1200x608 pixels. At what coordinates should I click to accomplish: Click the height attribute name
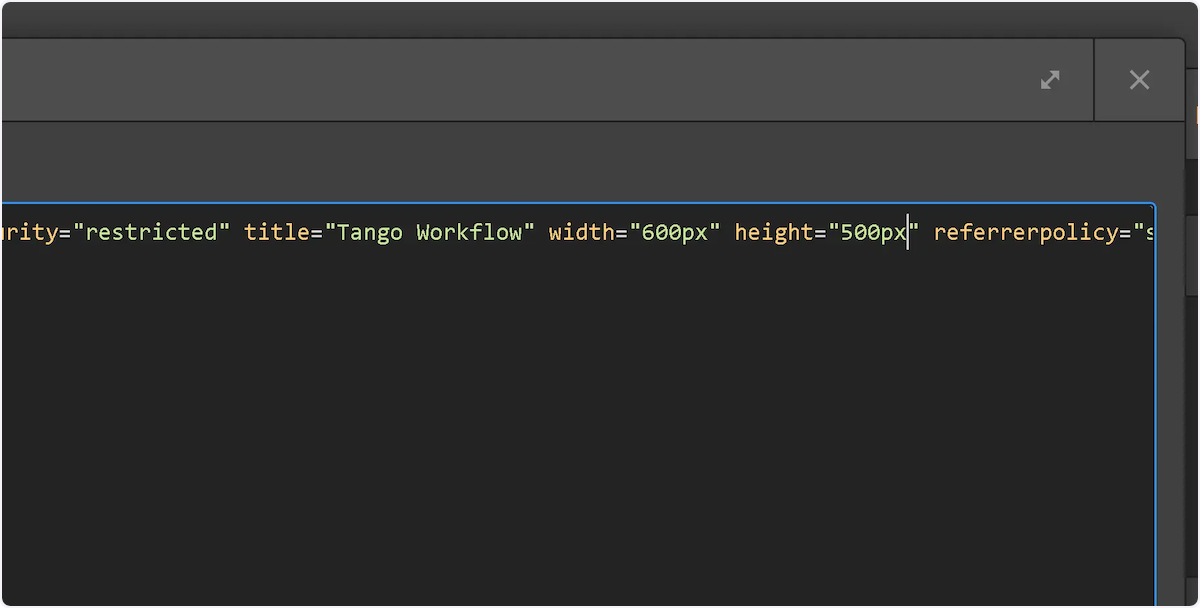point(774,233)
